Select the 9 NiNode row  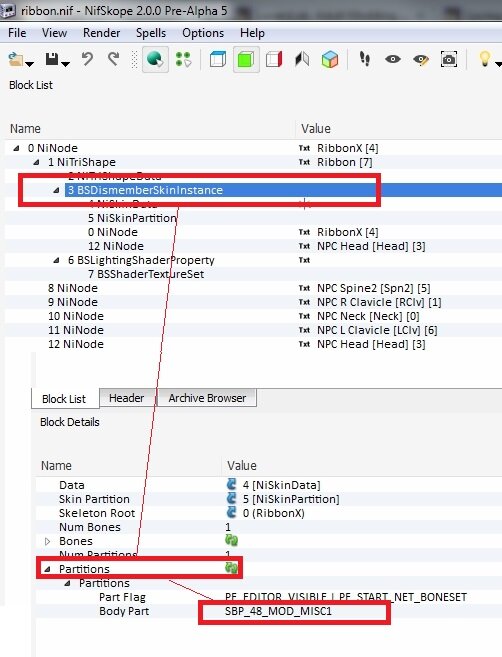[73, 302]
